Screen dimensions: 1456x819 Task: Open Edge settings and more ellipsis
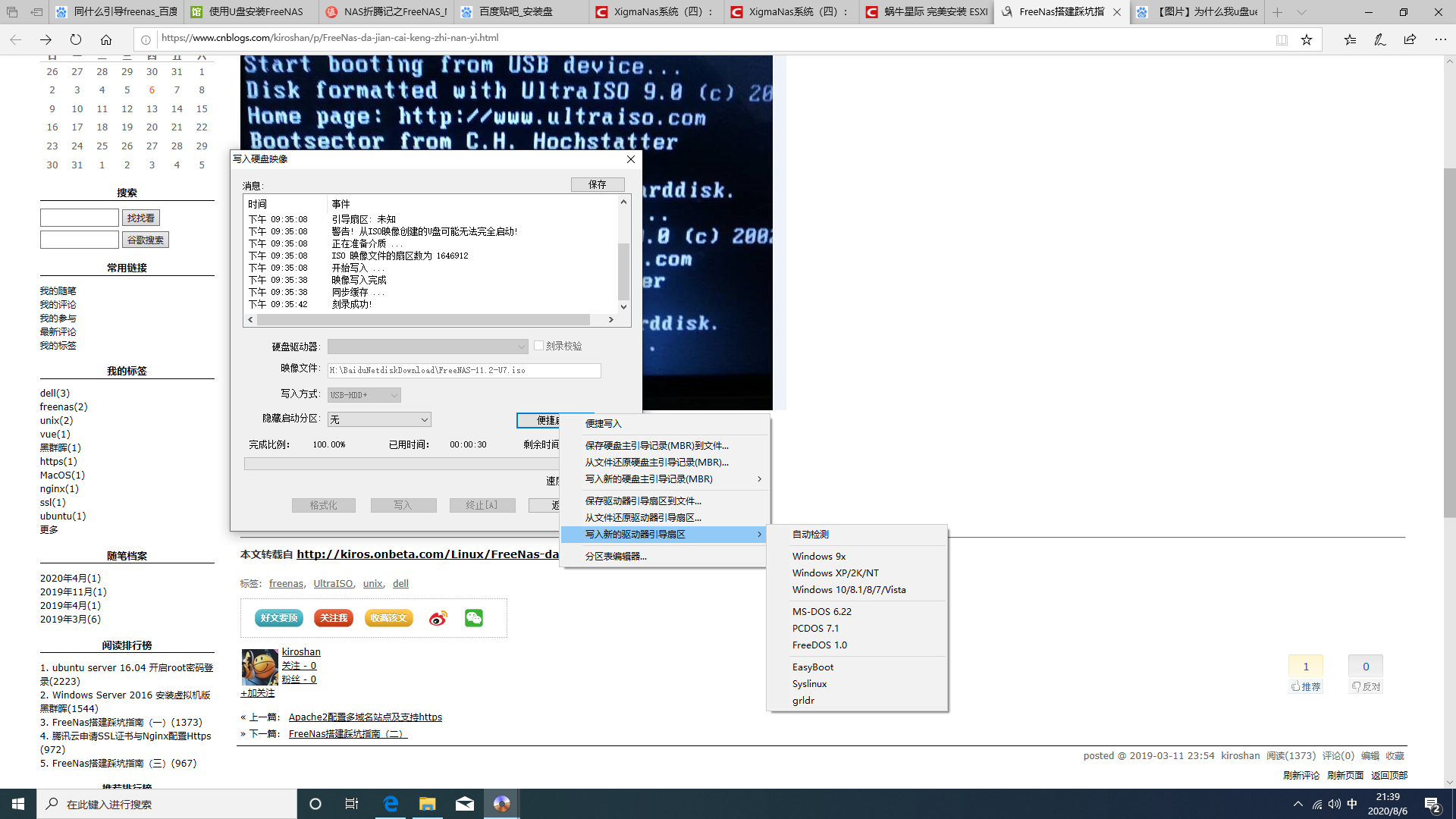coord(1440,39)
